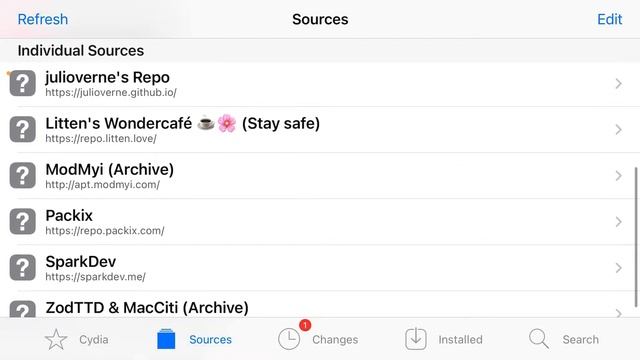Click the ModMyi question-mark icon
Image resolution: width=640 pixels, height=360 pixels.
22,176
